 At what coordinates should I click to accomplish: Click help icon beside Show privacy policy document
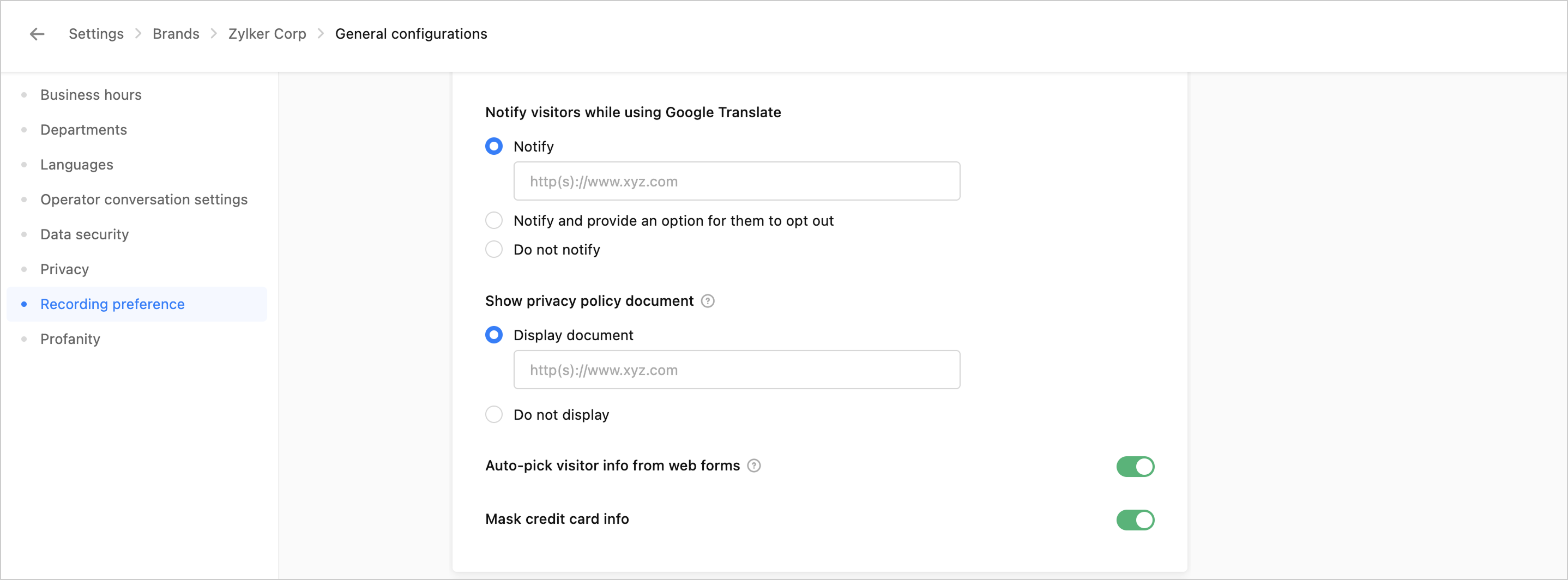[x=707, y=301]
